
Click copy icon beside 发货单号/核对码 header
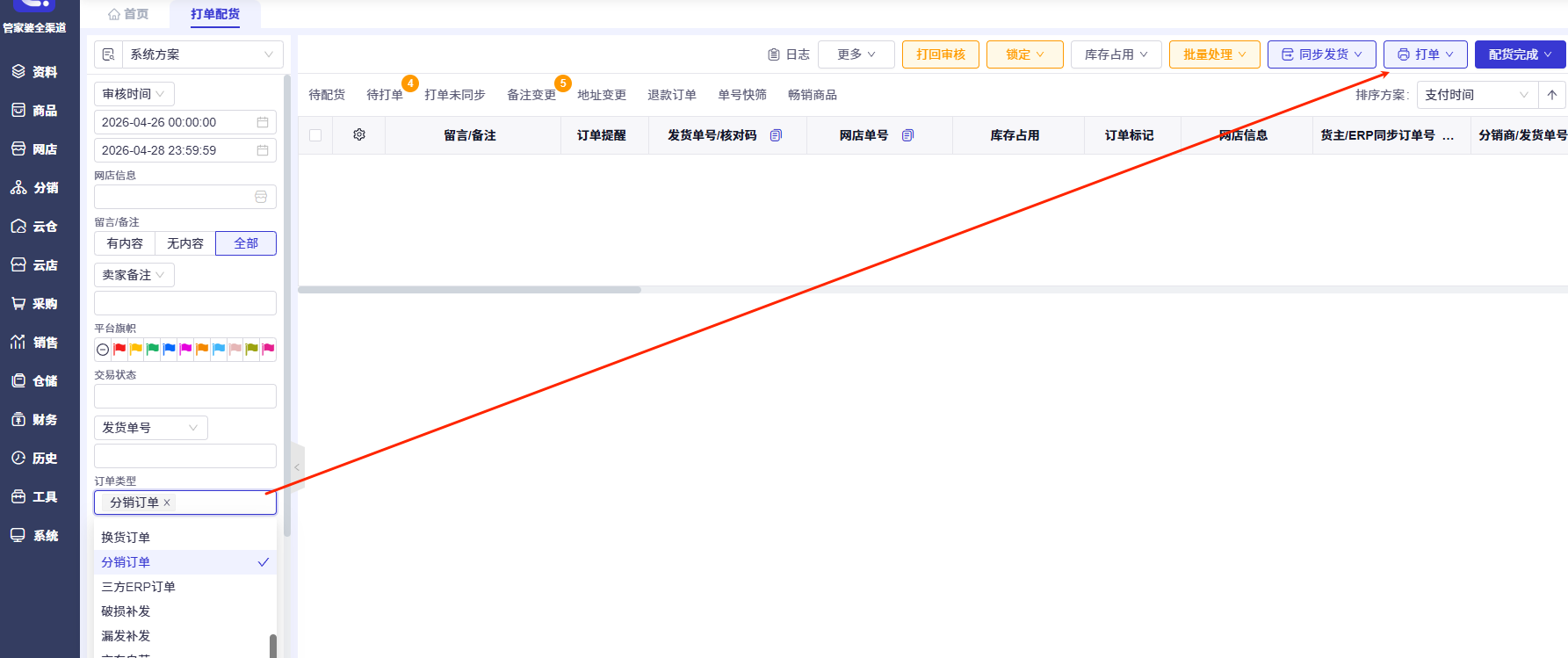776,135
